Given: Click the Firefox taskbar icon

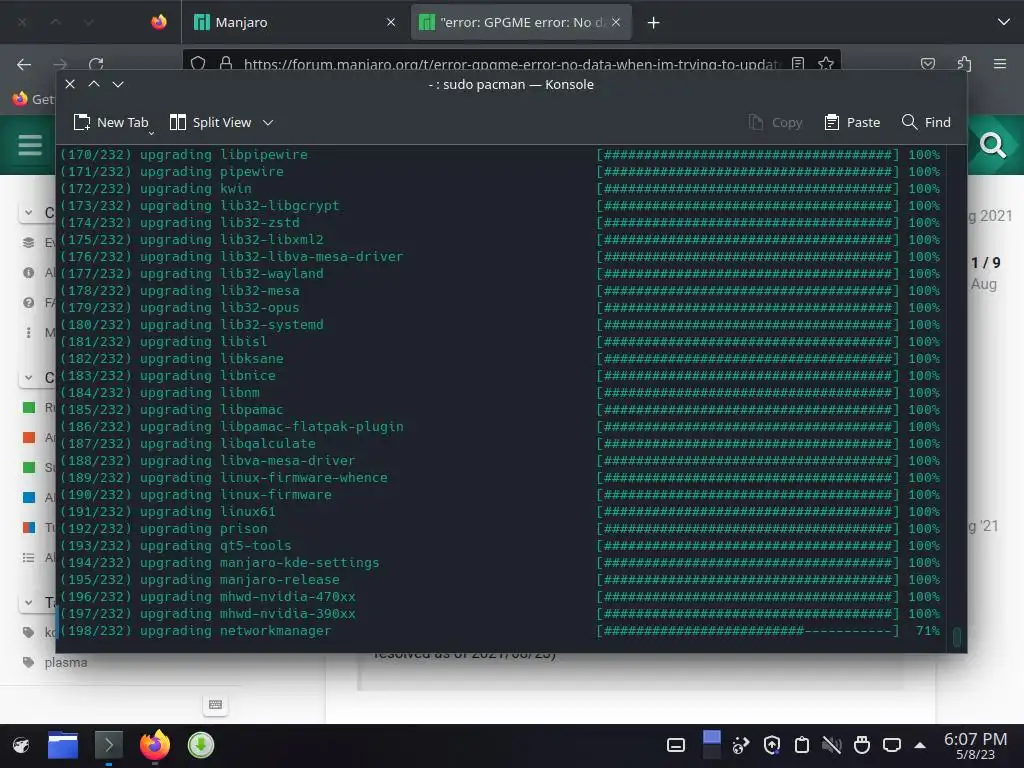Looking at the screenshot, I should click(155, 745).
